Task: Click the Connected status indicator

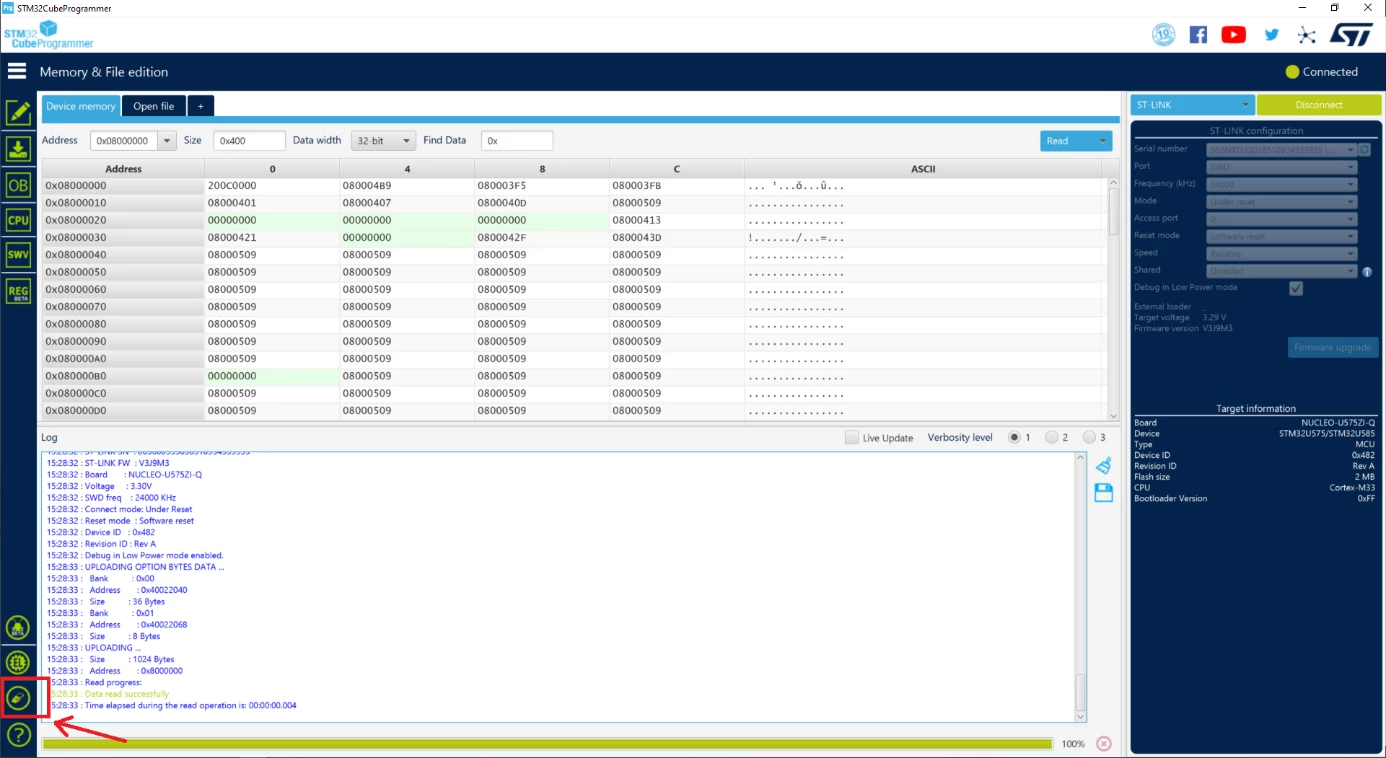Action: coord(1321,72)
